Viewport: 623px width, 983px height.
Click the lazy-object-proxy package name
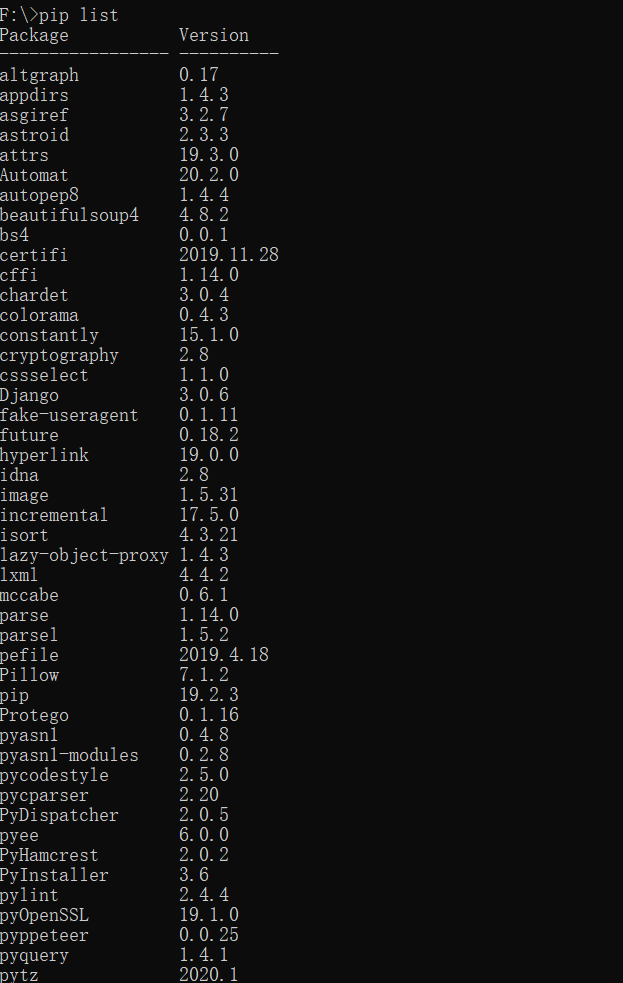tap(84, 556)
